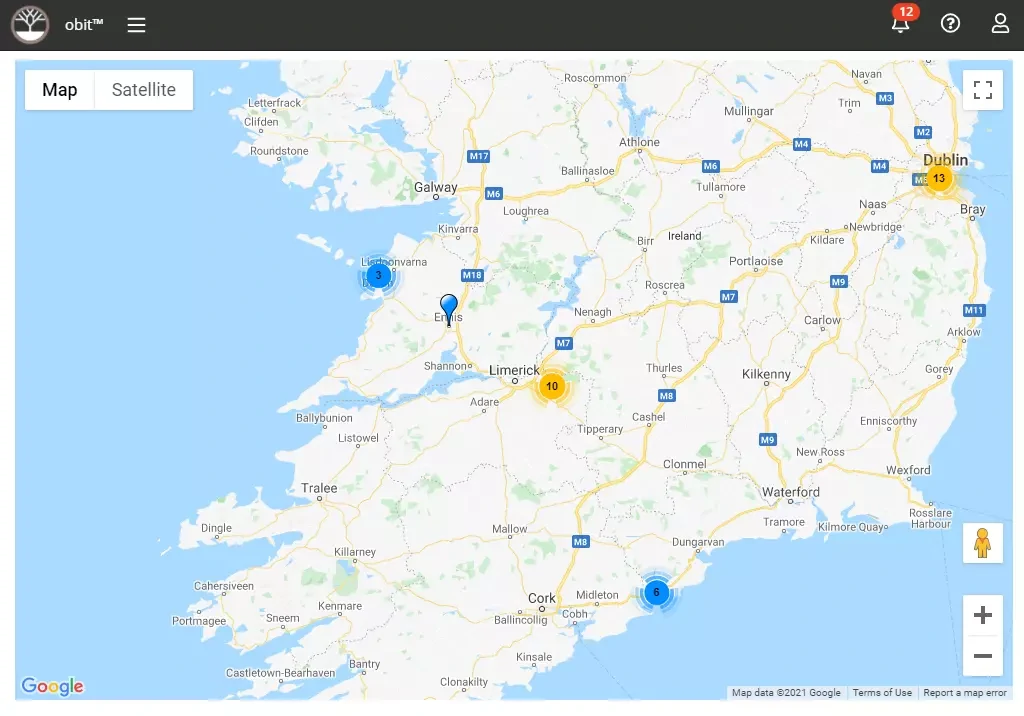This screenshot has width=1024, height=716.
Task: Click the Waterford city label
Action: tap(790, 492)
